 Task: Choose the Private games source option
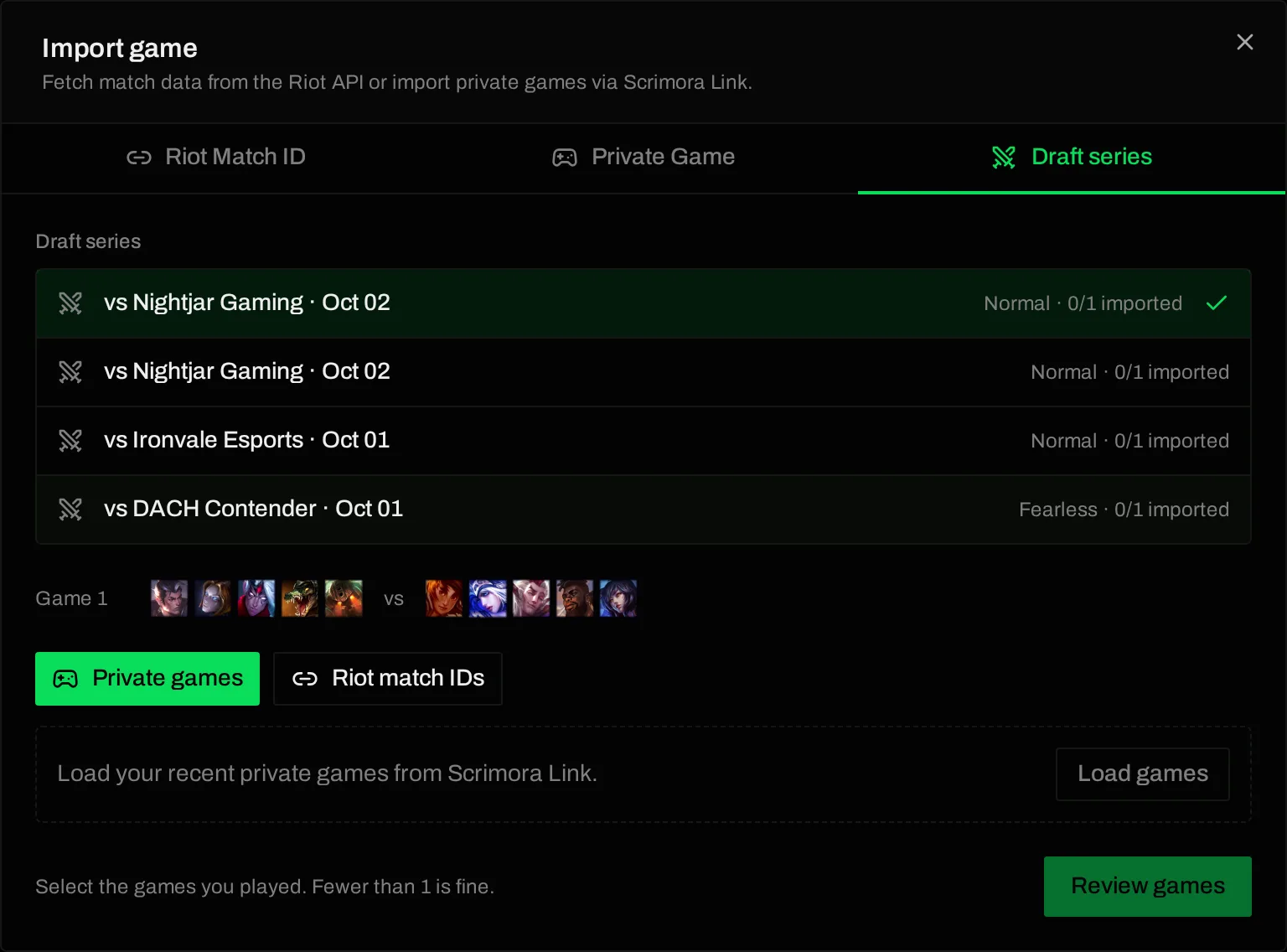pyautogui.click(x=147, y=679)
